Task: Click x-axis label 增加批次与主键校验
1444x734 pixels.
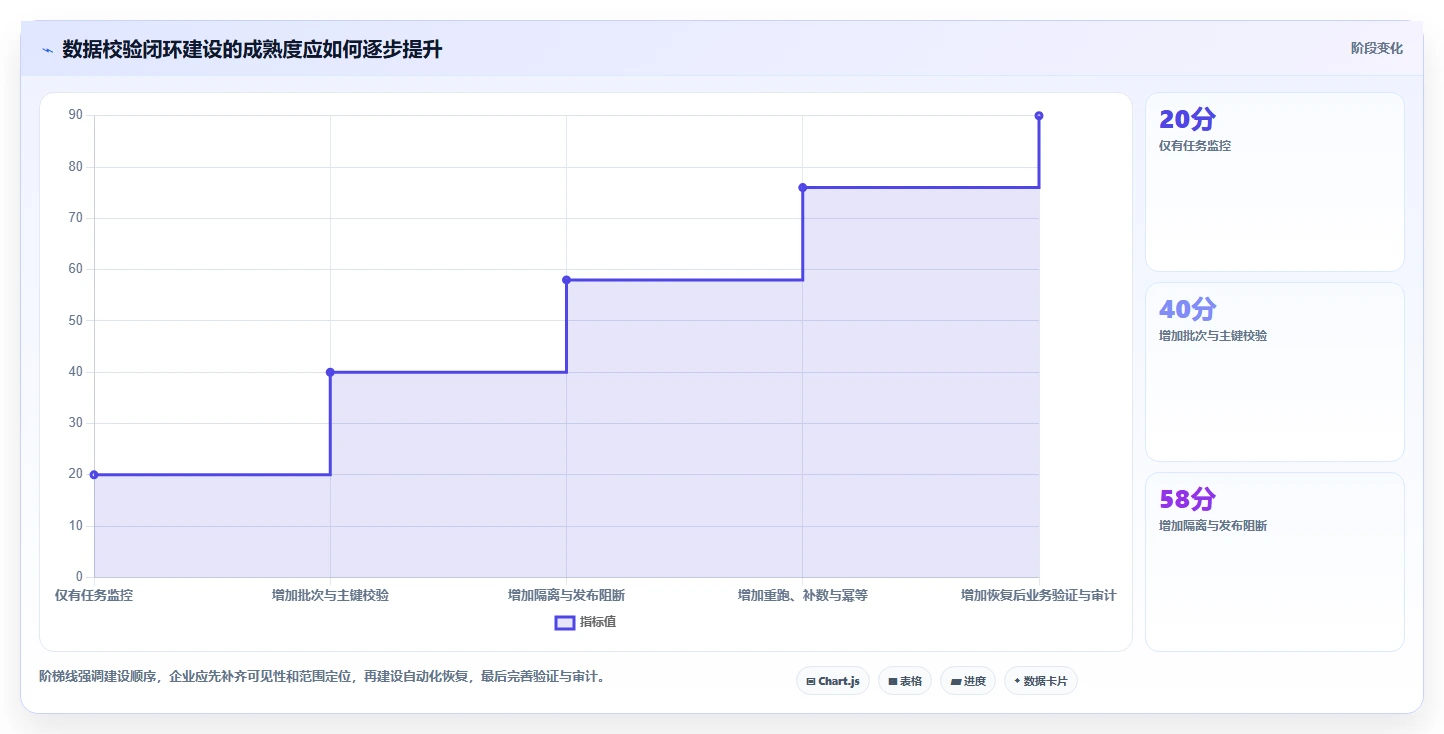Action: click(x=330, y=595)
